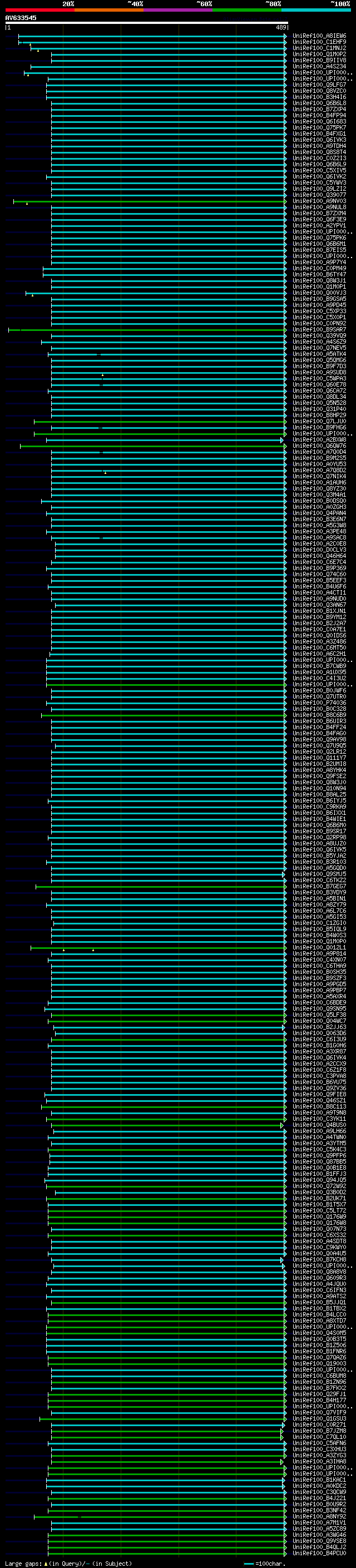Open the UniRef100_Q00VJ3 hit
Screen dimensions: 356x1568
[319, 293]
